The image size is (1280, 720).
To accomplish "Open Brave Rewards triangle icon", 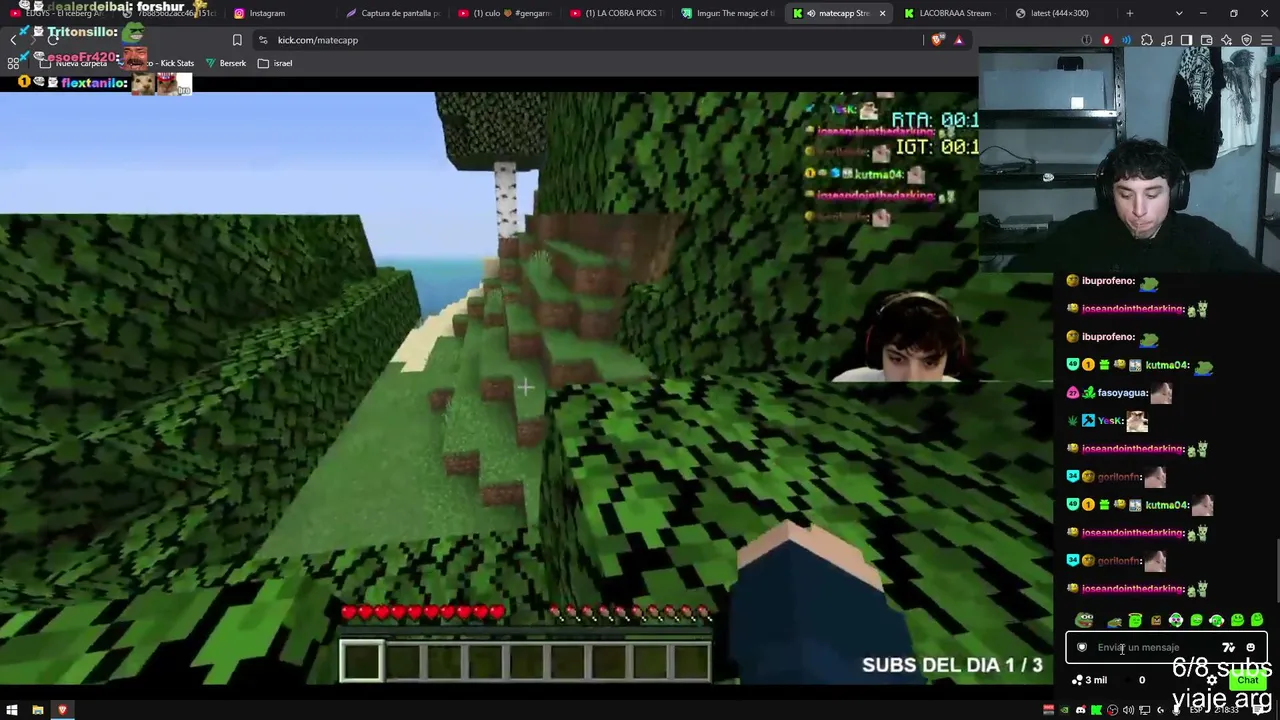I will click(958, 40).
